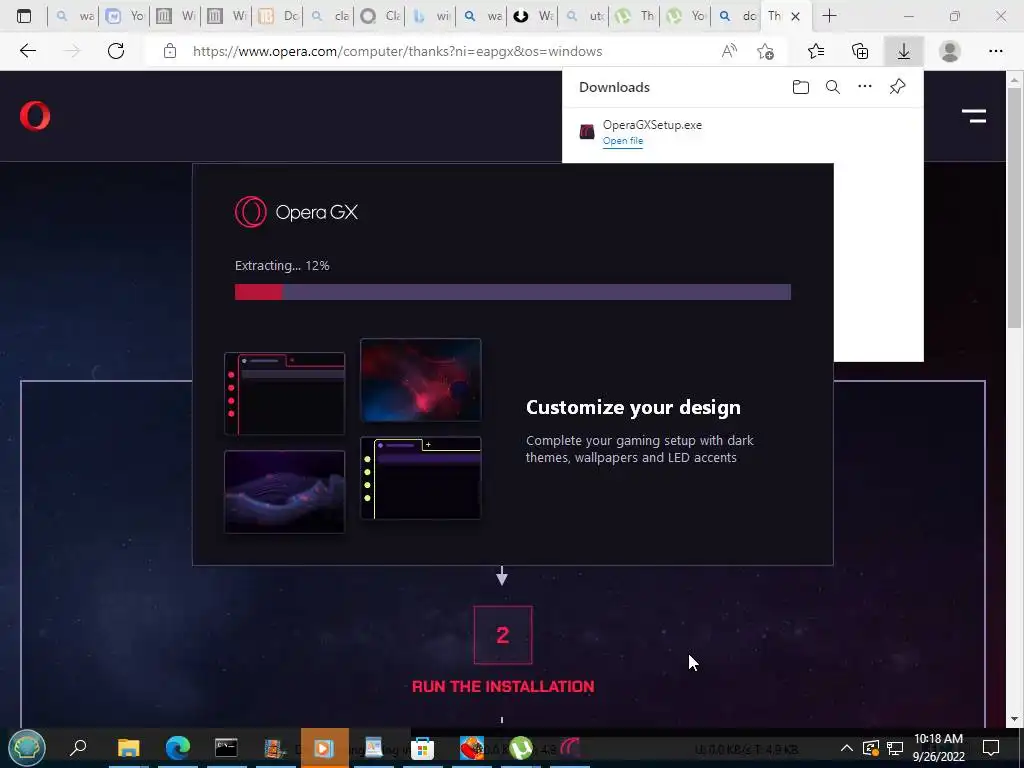The width and height of the screenshot is (1024, 768).
Task: Launch File Explorer from taskbar
Action: tap(129, 748)
